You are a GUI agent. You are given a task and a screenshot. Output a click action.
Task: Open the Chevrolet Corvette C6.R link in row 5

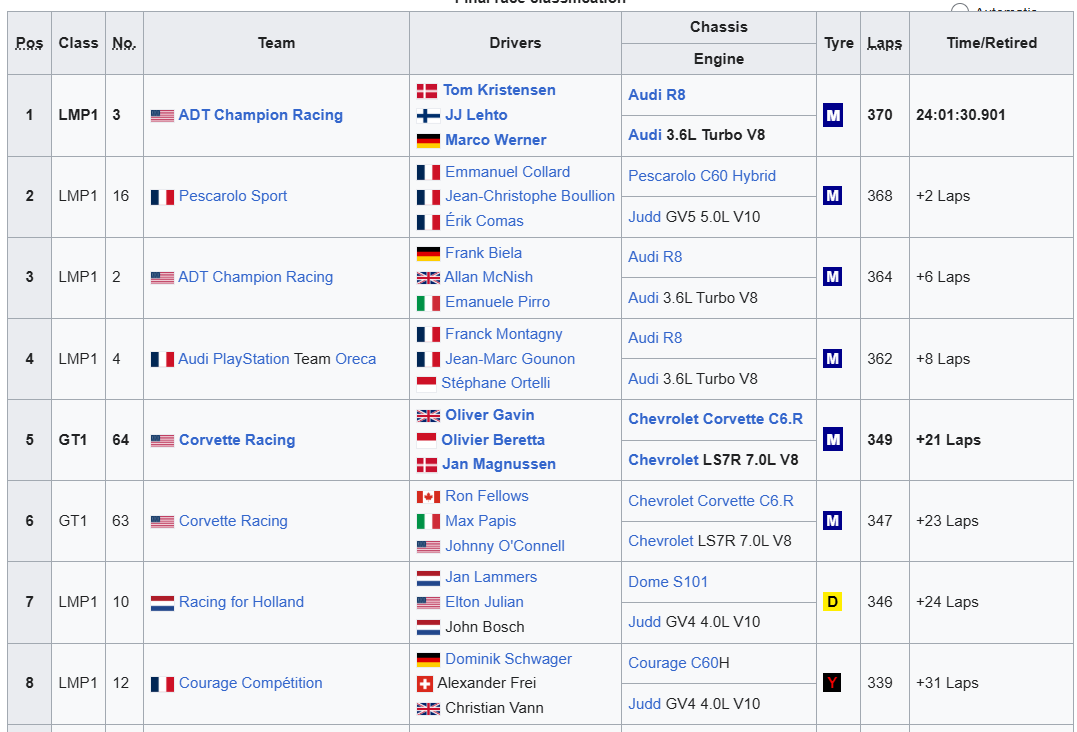point(715,419)
